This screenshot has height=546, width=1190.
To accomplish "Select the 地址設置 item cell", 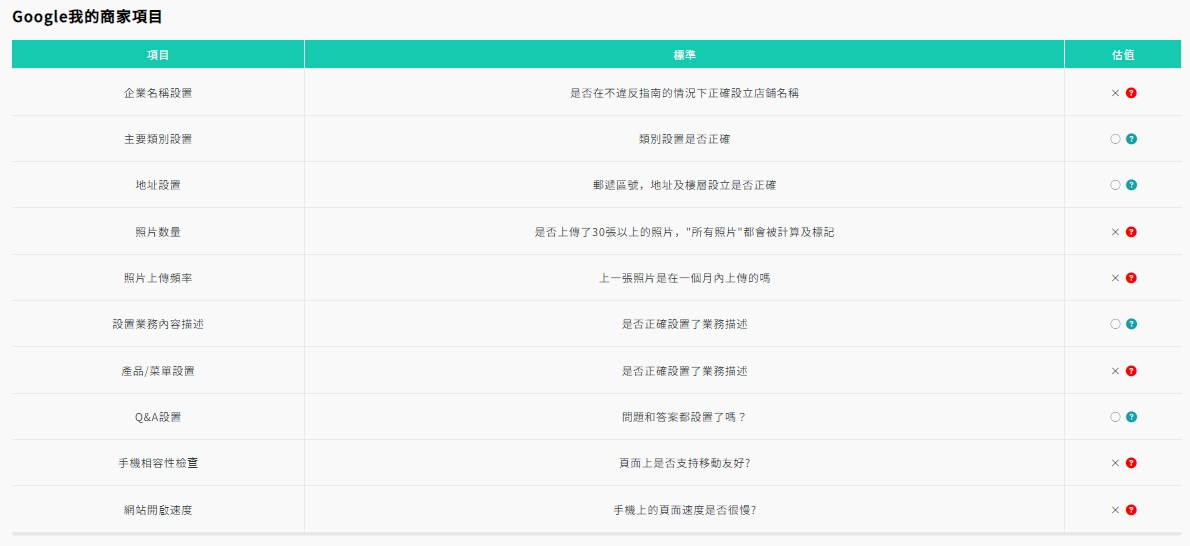I will pyautogui.click(x=158, y=185).
